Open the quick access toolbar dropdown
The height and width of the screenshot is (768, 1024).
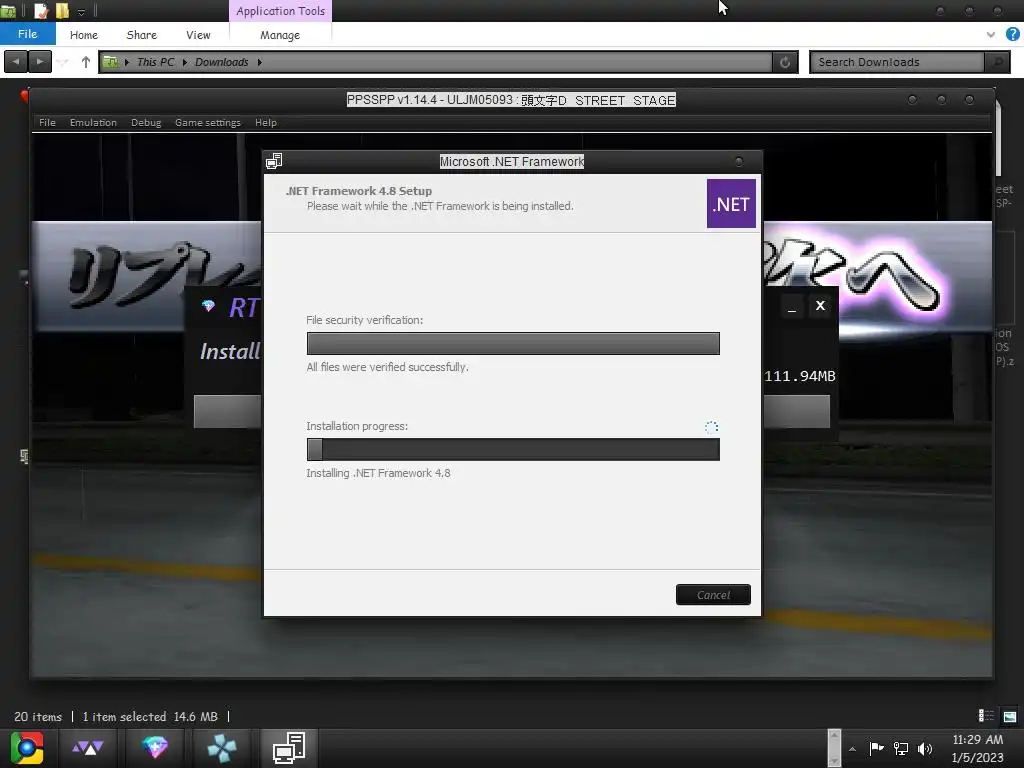(x=82, y=11)
